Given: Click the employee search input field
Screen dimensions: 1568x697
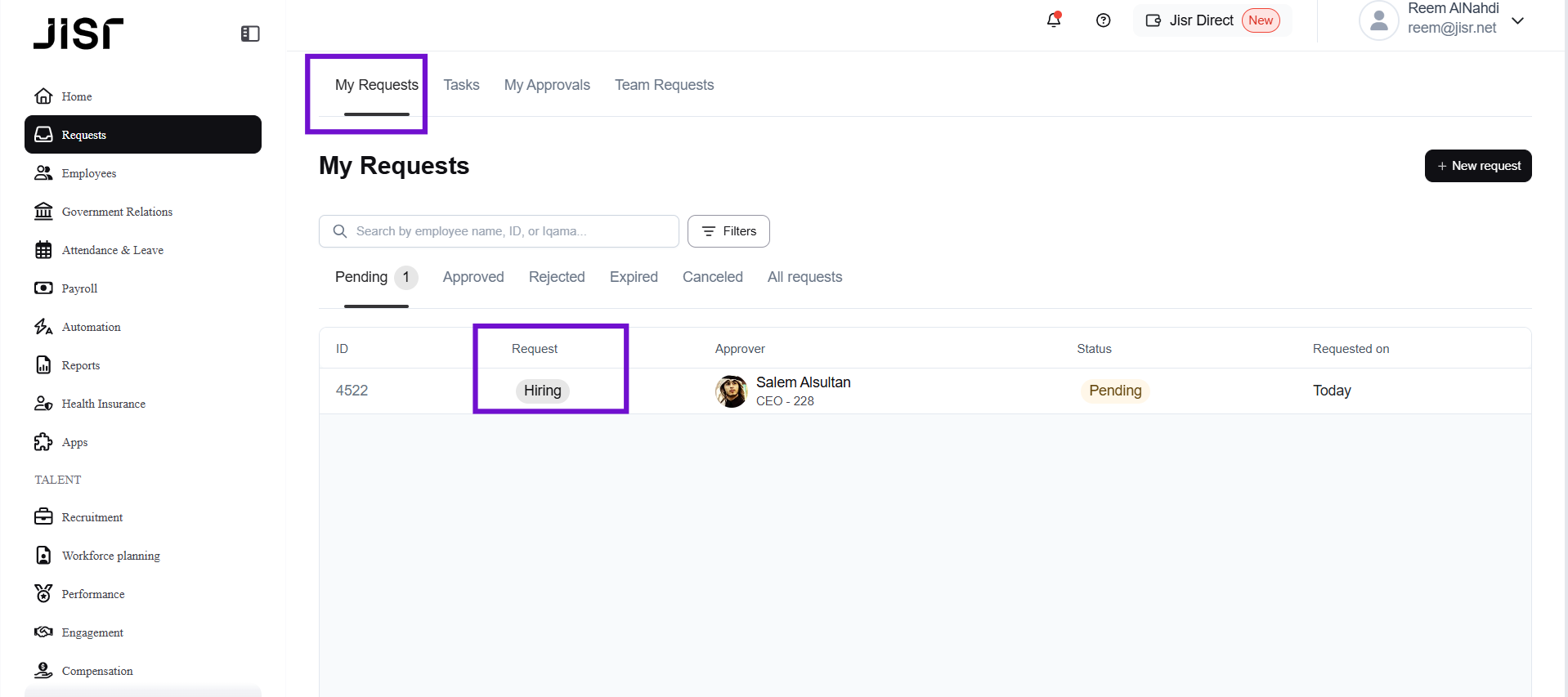Looking at the screenshot, I should [x=507, y=231].
